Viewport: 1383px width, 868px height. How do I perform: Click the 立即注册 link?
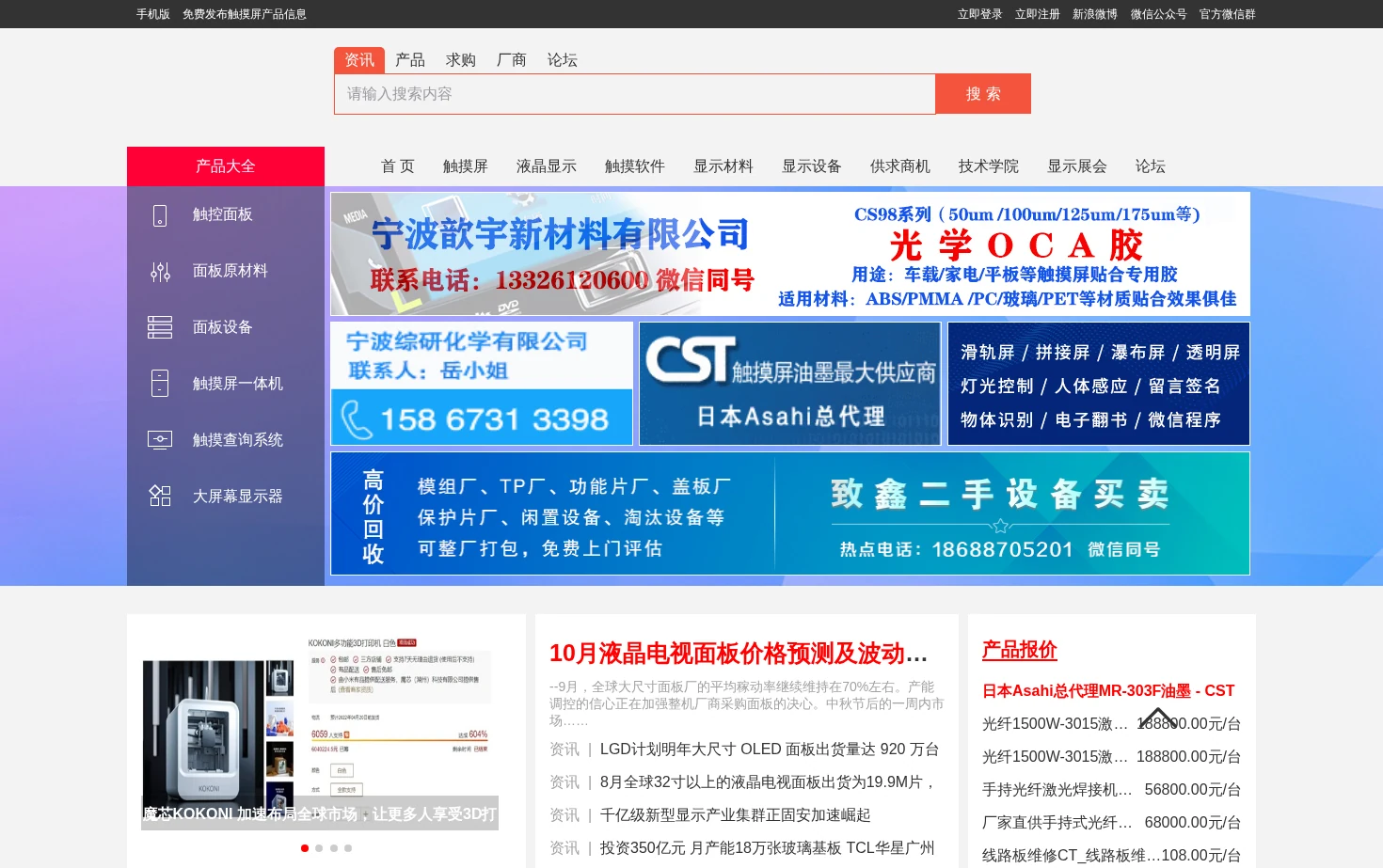1038,14
